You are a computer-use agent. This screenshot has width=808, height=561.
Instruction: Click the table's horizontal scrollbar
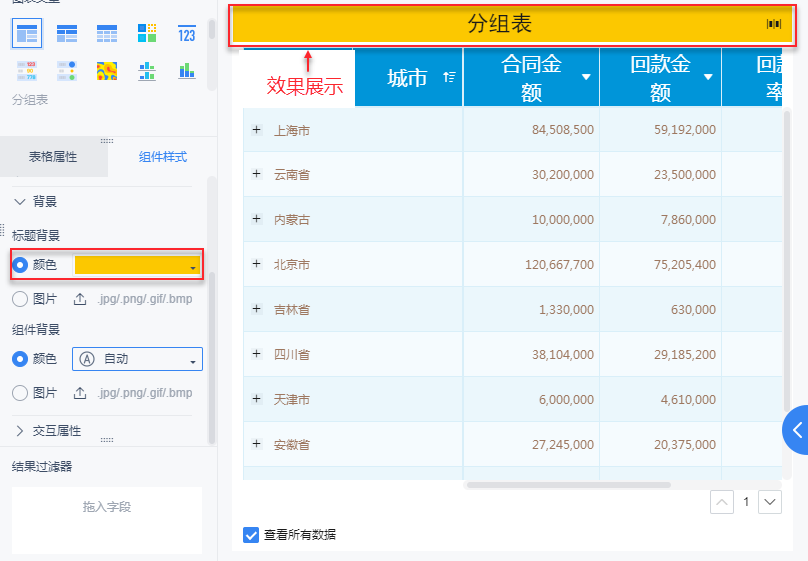(x=569, y=485)
